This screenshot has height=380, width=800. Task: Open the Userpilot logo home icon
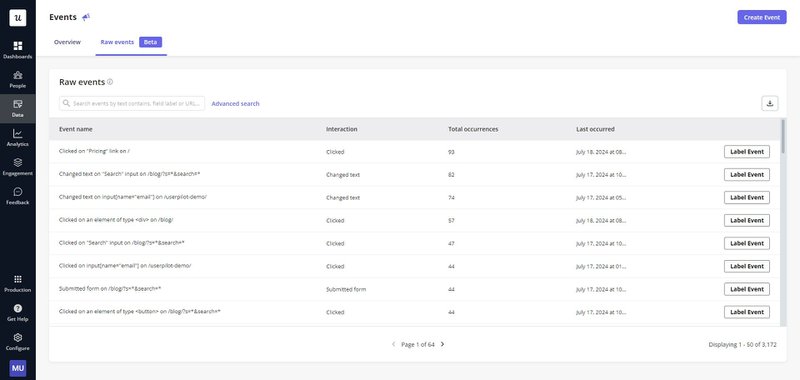[17, 18]
